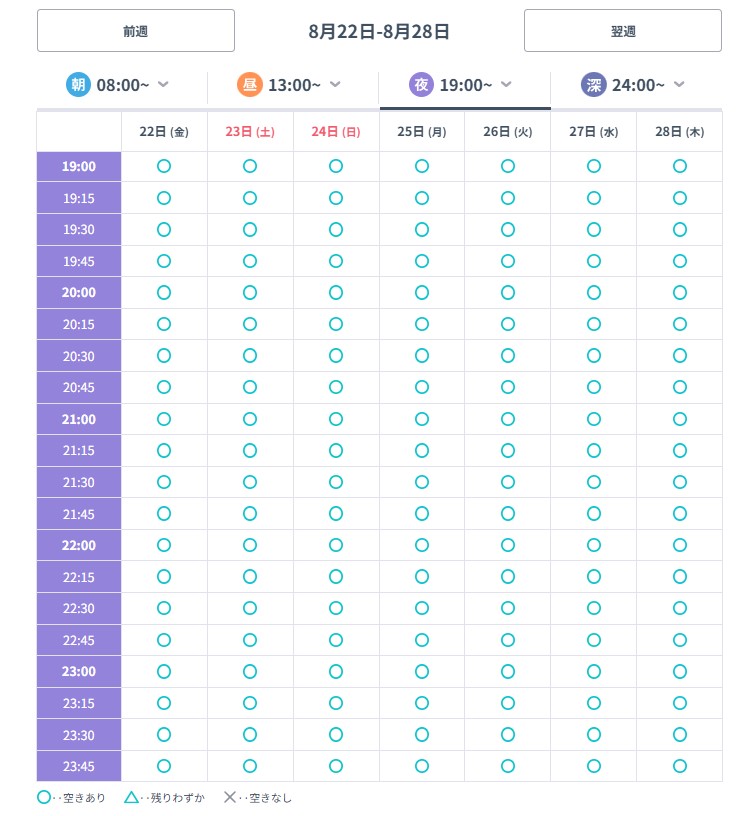Screen dimensions: 746x816
Task: Choose the 19:45 availability circle for 23日 (土)
Action: point(250,261)
